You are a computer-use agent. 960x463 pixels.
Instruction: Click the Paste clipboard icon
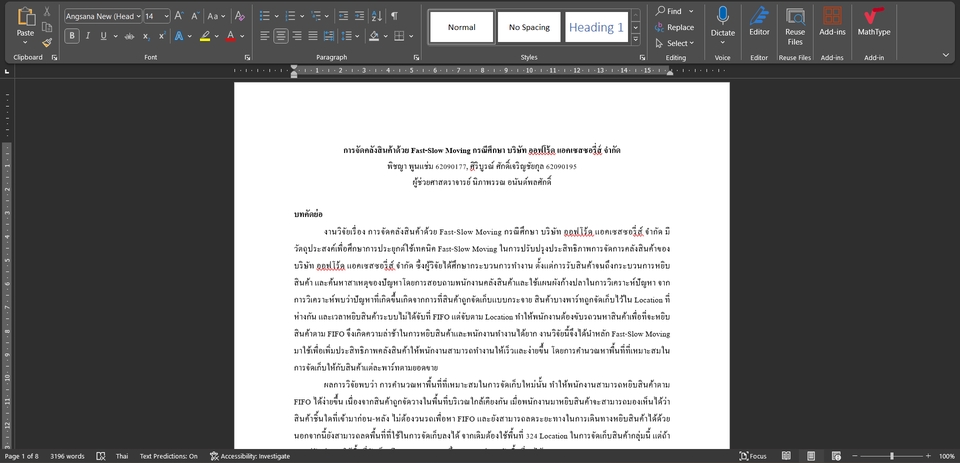point(25,17)
